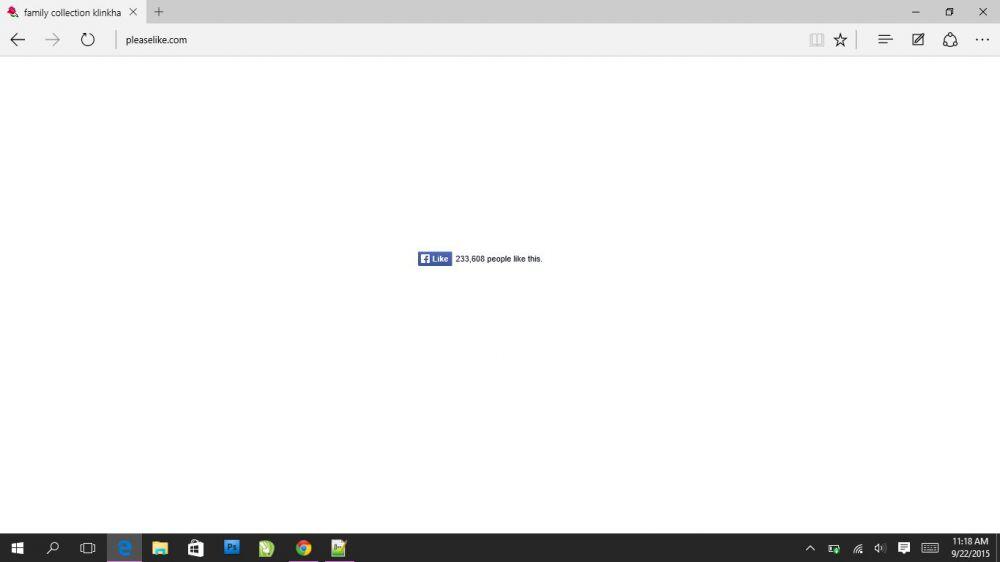Open the Share icon in toolbar
1000x562 pixels.
(950, 40)
